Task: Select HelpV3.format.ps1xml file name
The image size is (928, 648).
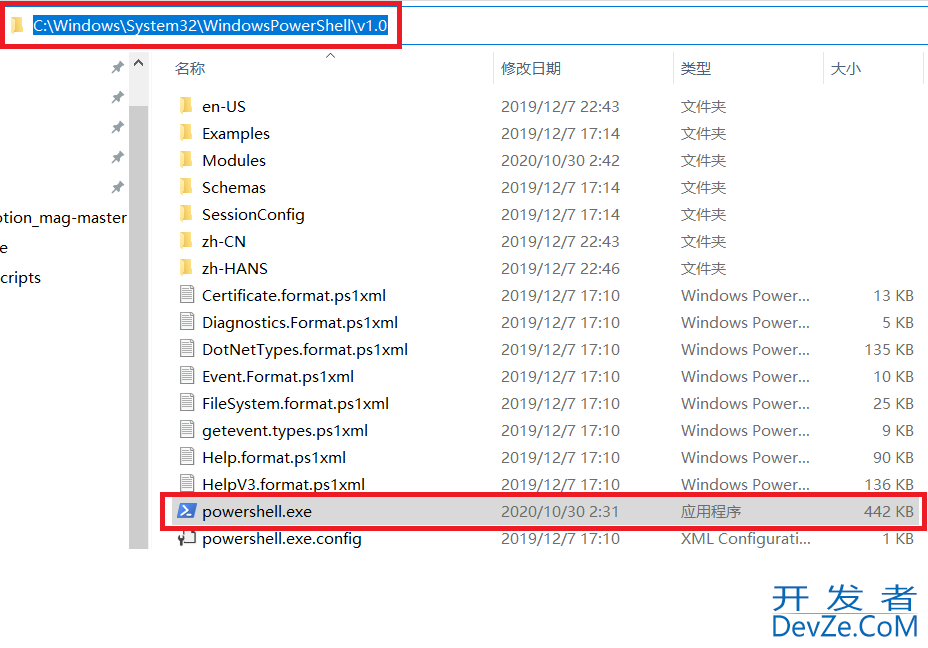Action: [283, 485]
